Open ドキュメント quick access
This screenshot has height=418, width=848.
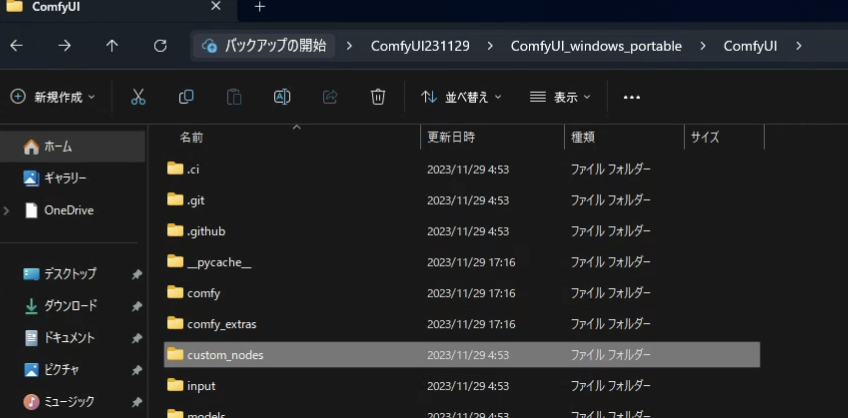(x=72, y=338)
